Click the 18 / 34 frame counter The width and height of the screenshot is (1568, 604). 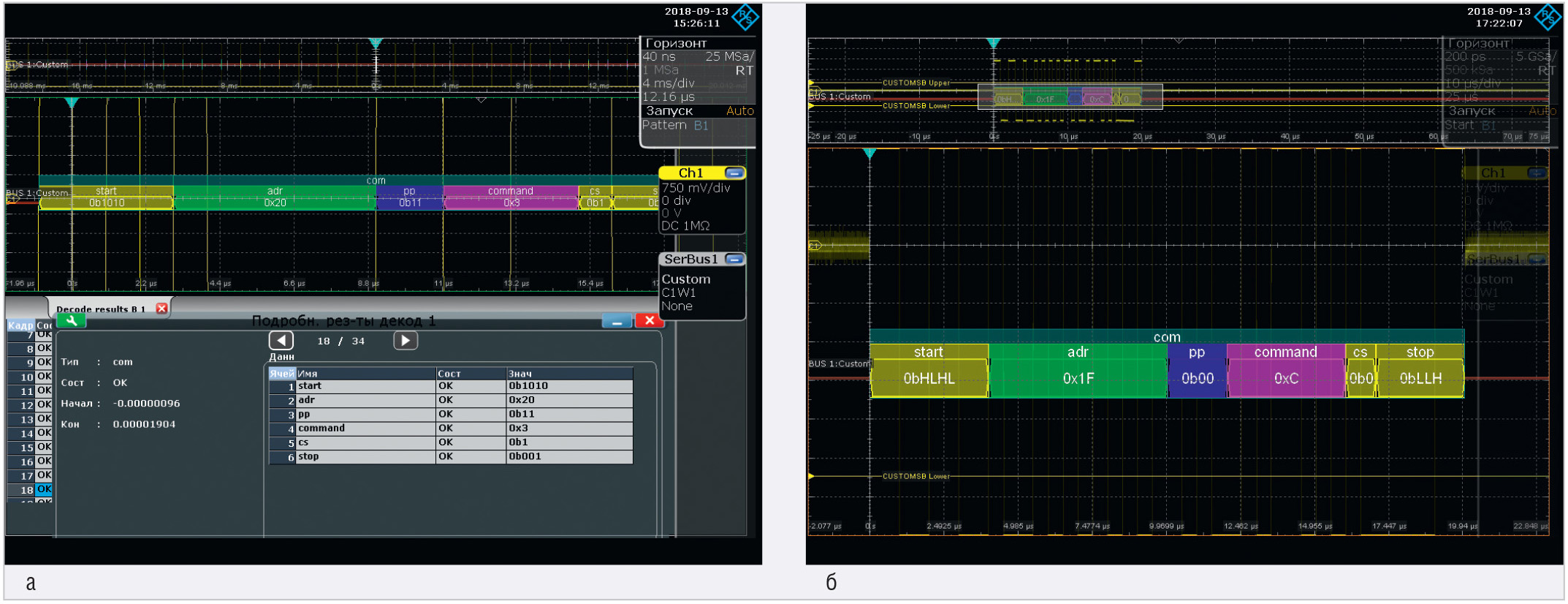341,341
